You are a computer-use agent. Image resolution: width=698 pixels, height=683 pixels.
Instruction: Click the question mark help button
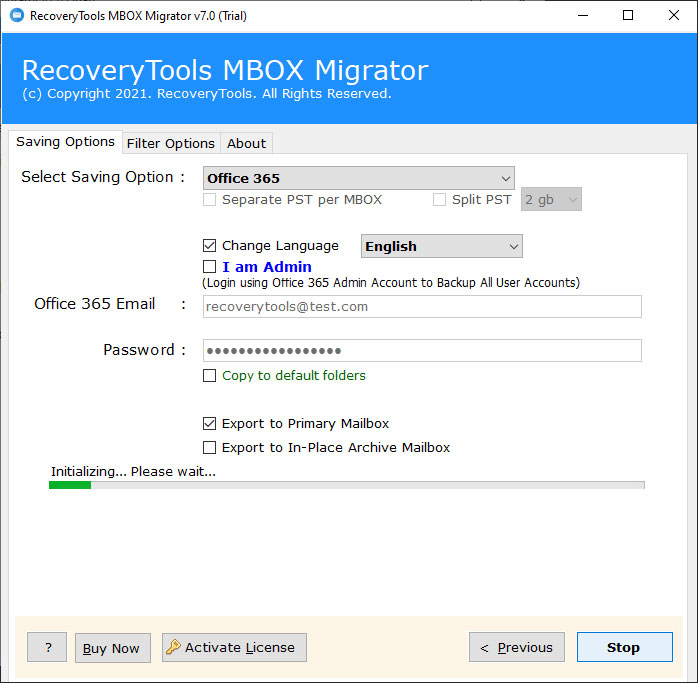coord(47,647)
